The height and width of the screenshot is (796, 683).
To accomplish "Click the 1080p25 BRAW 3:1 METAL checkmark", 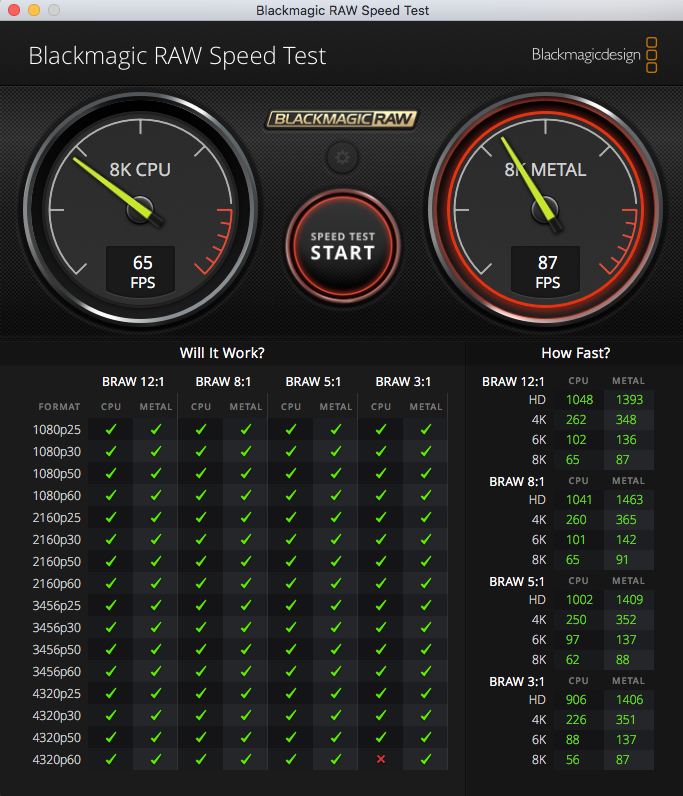I will tap(426, 429).
